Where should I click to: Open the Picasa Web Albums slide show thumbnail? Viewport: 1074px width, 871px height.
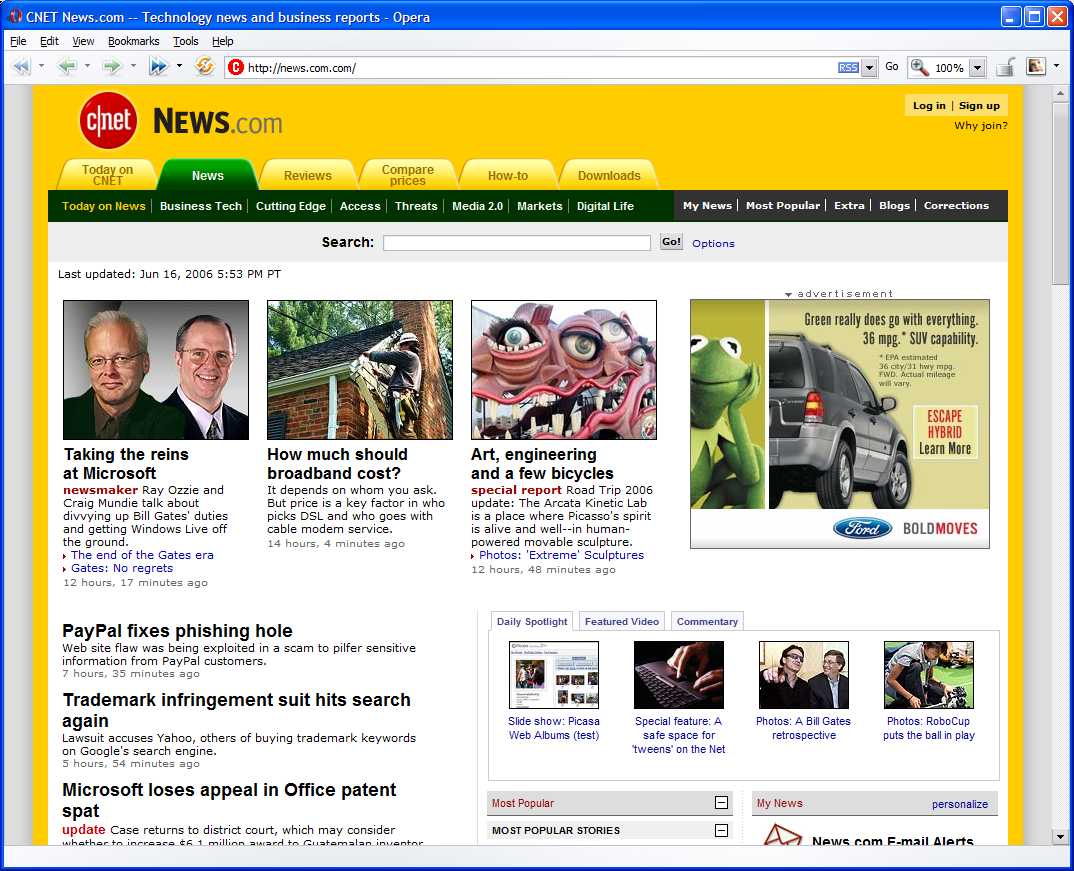coord(553,674)
